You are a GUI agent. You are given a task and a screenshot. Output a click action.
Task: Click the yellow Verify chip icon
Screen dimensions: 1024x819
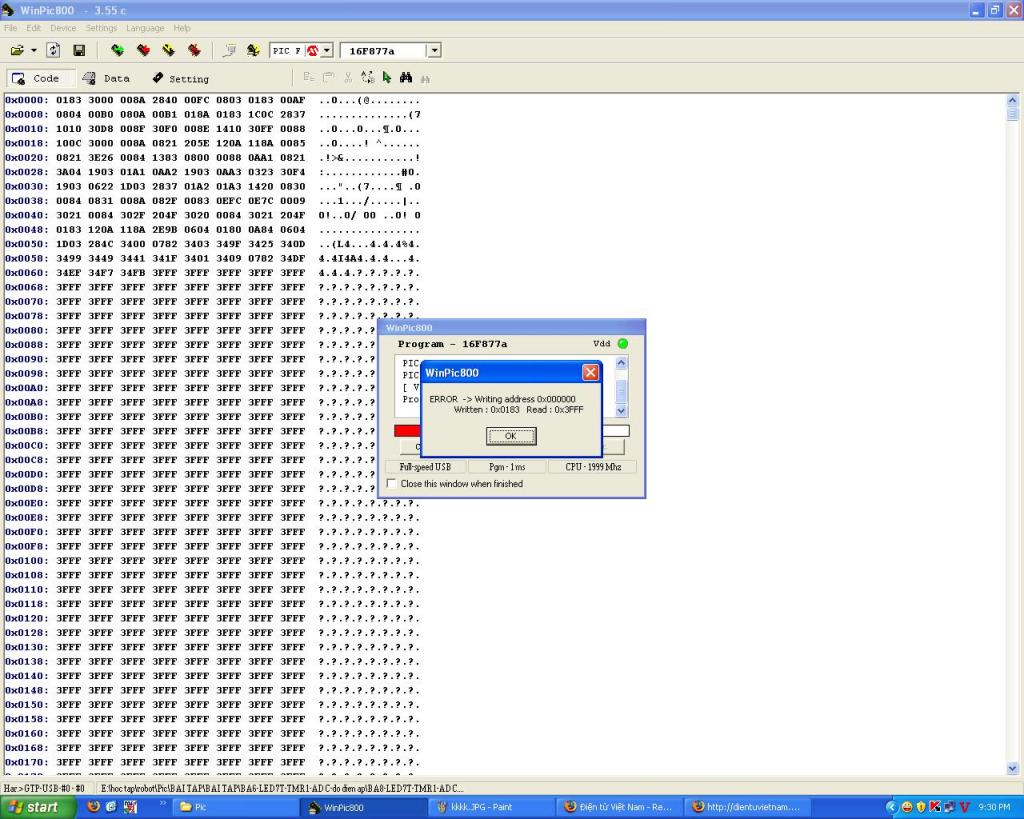tap(168, 50)
